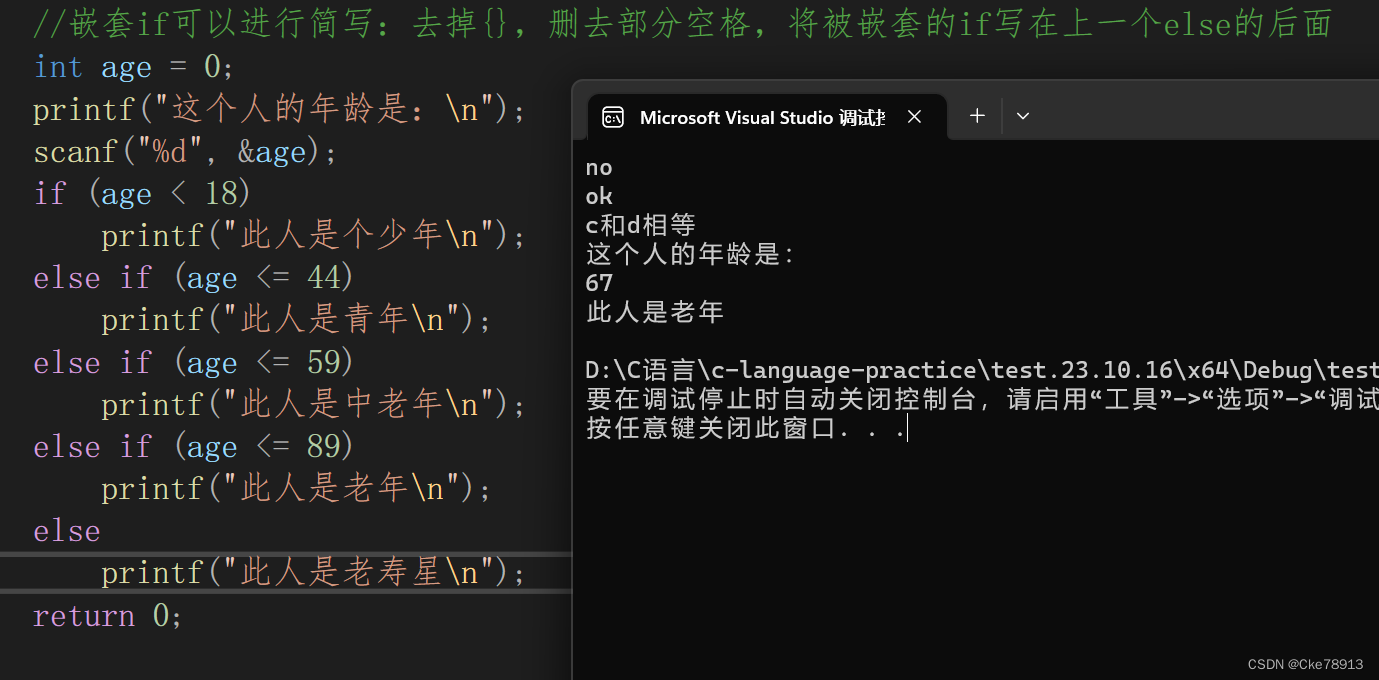The height and width of the screenshot is (680, 1379).
Task: Click the line "int age = 0;"
Action: coord(133,68)
